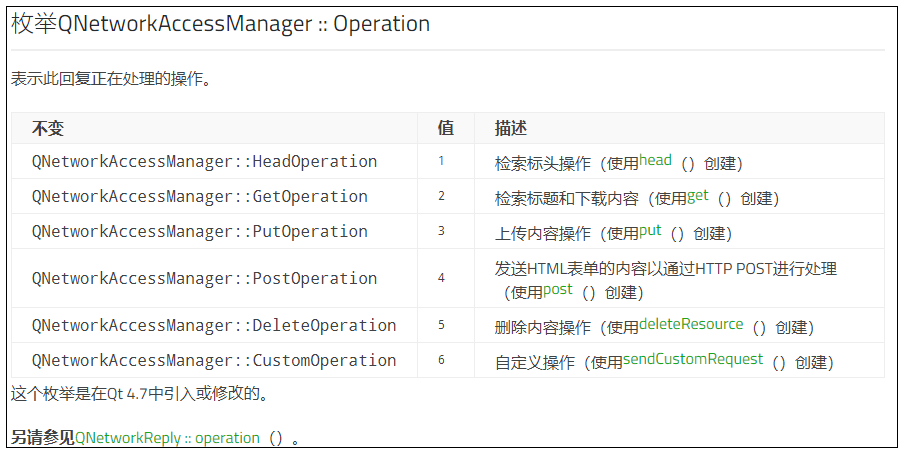Click the 描述 column header
The image size is (903, 454).
tap(511, 128)
